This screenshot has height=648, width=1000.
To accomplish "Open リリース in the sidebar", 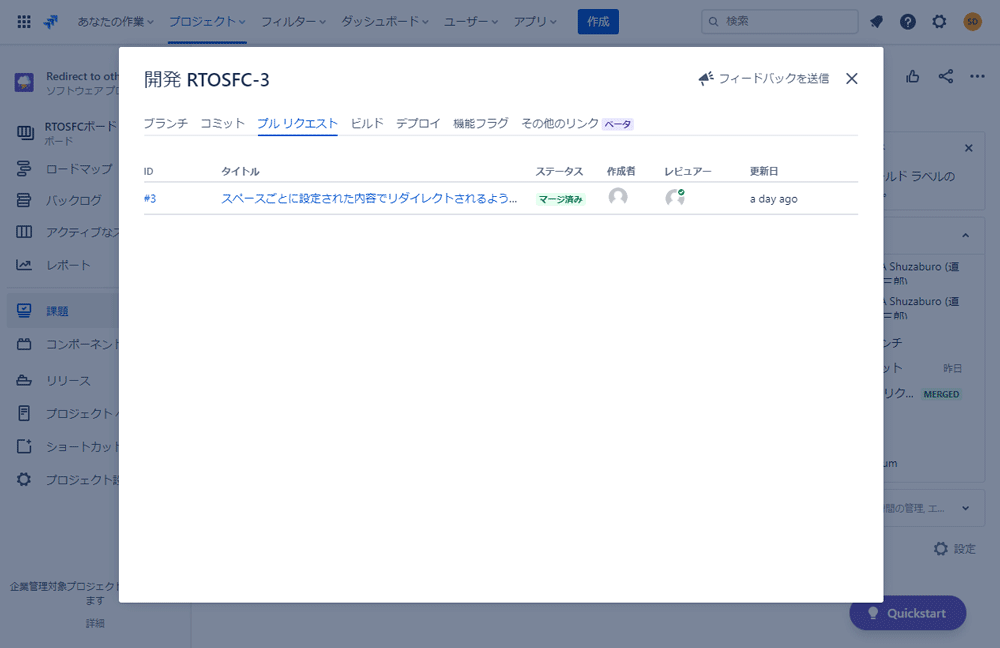I will tap(66, 381).
